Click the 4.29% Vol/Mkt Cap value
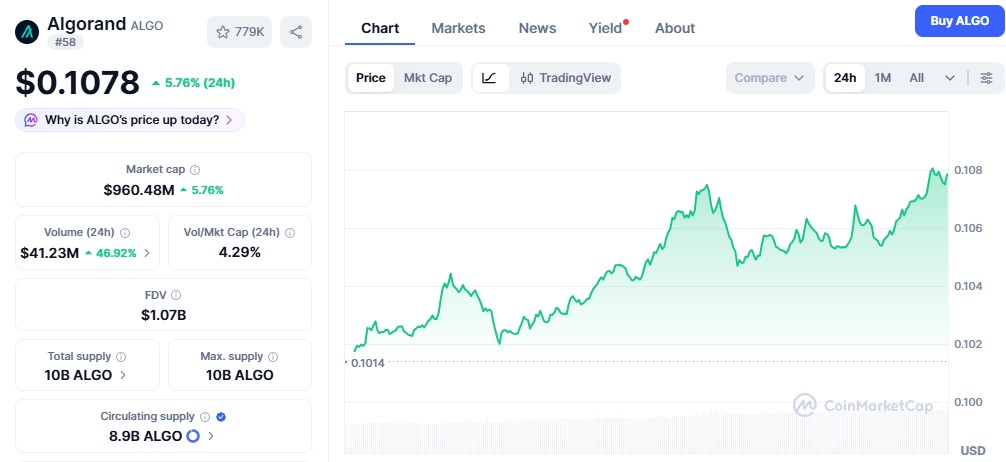Image resolution: width=1006 pixels, height=462 pixels. coord(240,252)
